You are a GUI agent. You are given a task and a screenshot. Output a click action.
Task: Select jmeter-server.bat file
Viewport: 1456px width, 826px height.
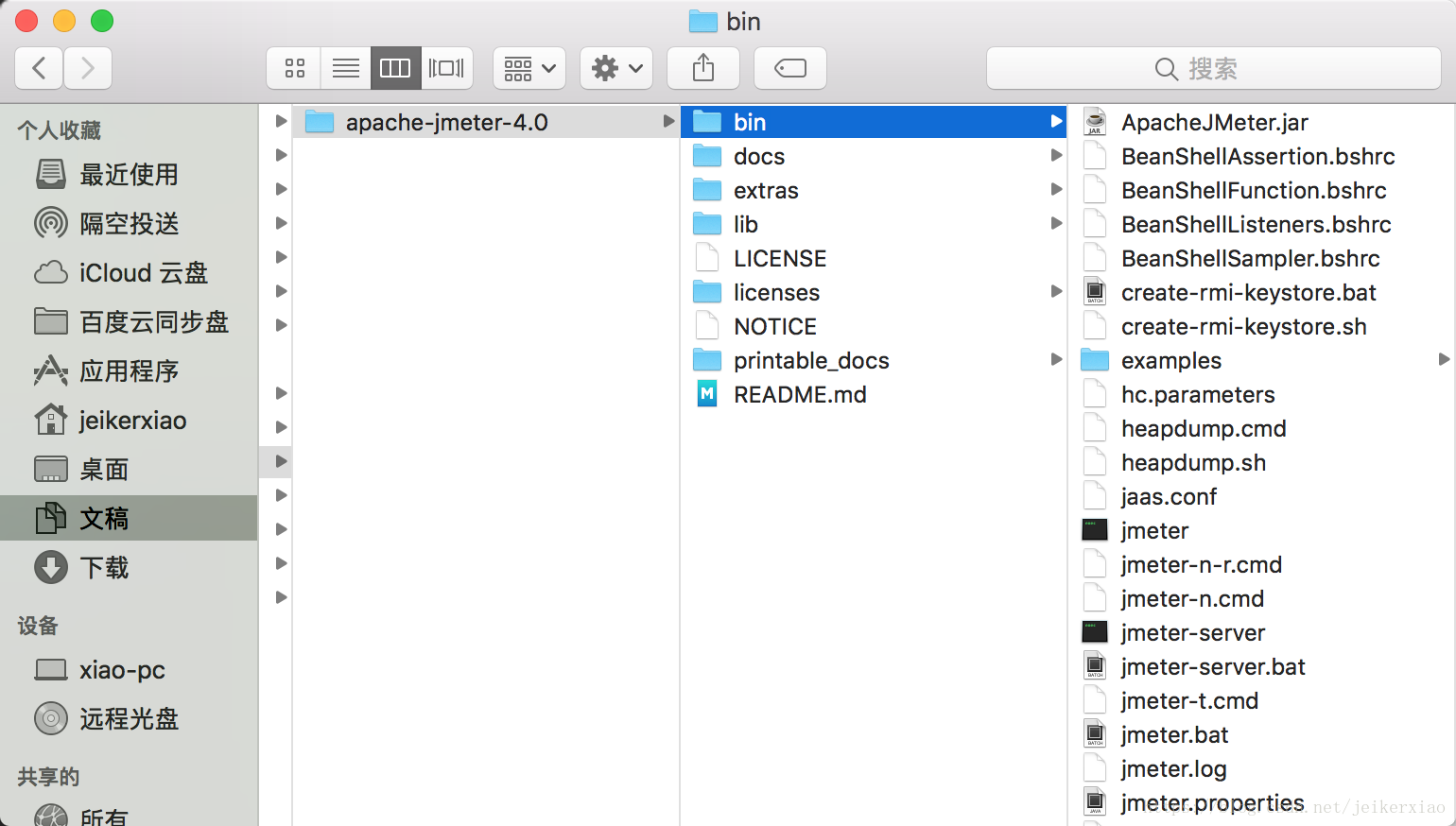tap(1262, 666)
